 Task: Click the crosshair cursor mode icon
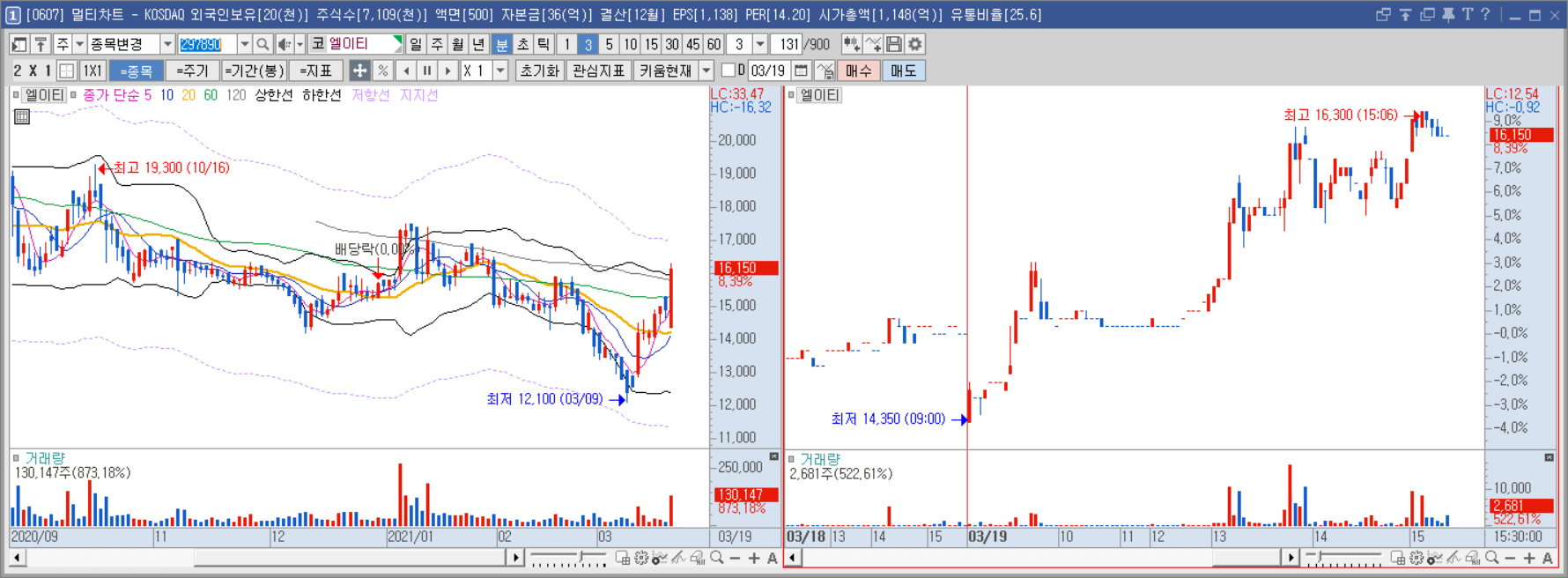359,70
